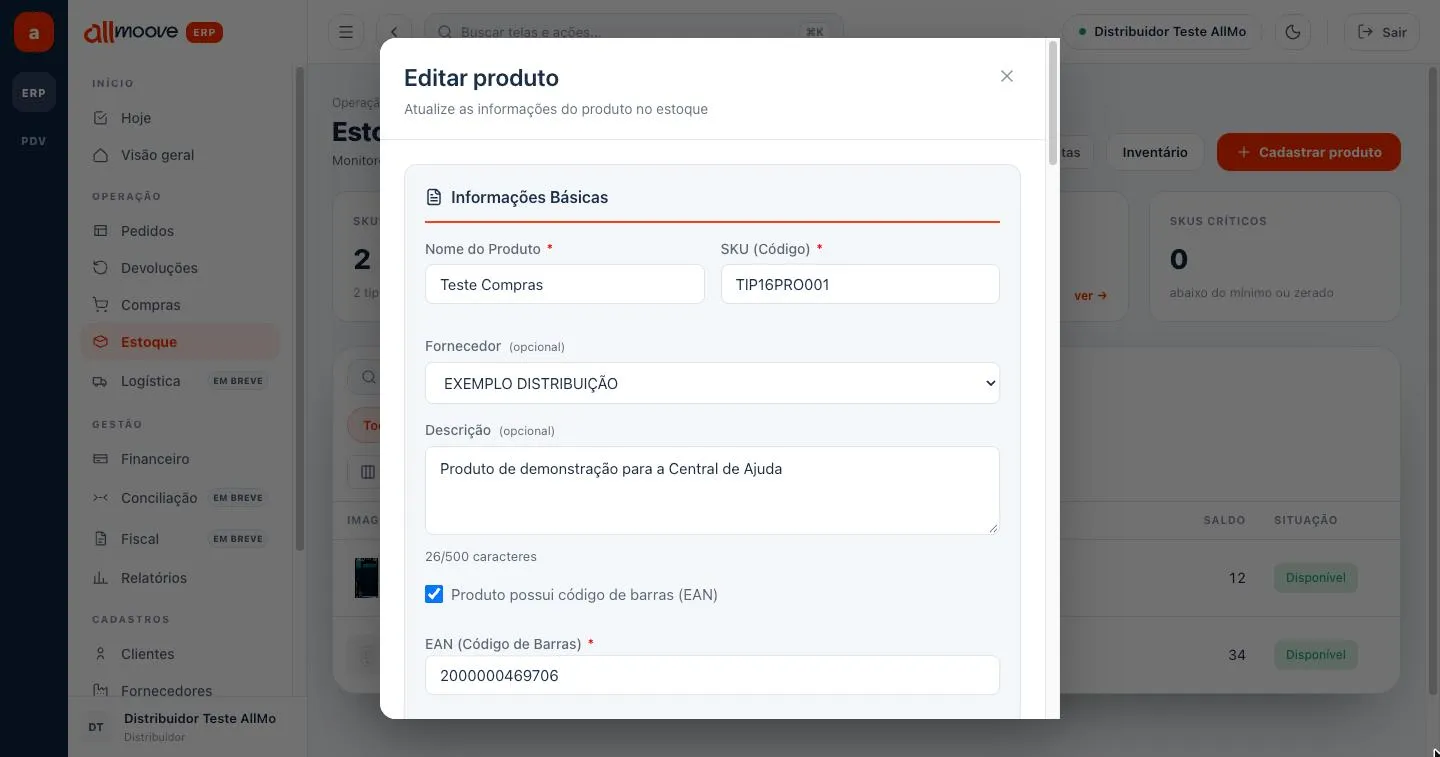Click the Financeiro card icon
1440x757 pixels.
100,459
